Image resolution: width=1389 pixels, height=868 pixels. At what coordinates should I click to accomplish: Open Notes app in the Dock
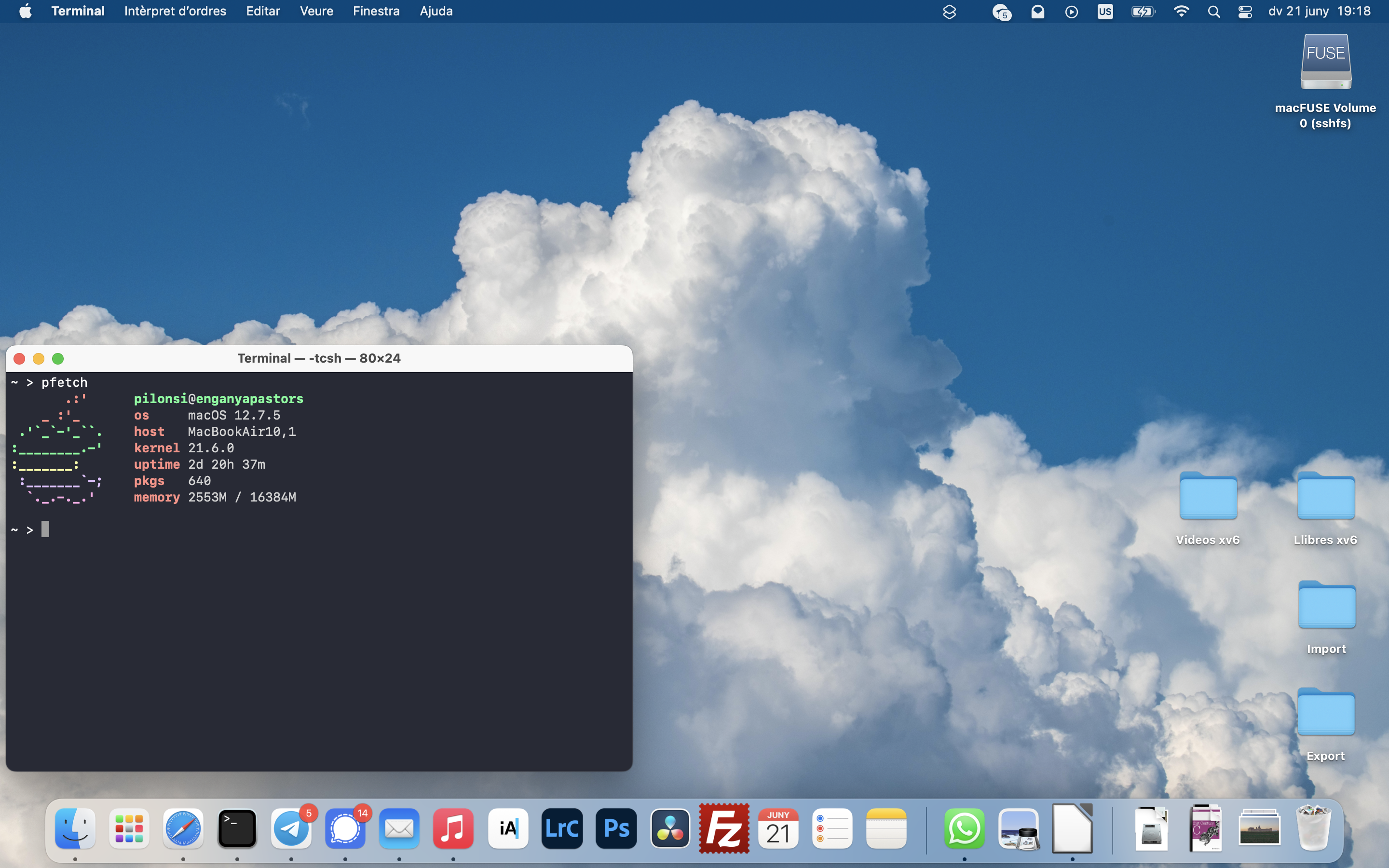(885, 828)
